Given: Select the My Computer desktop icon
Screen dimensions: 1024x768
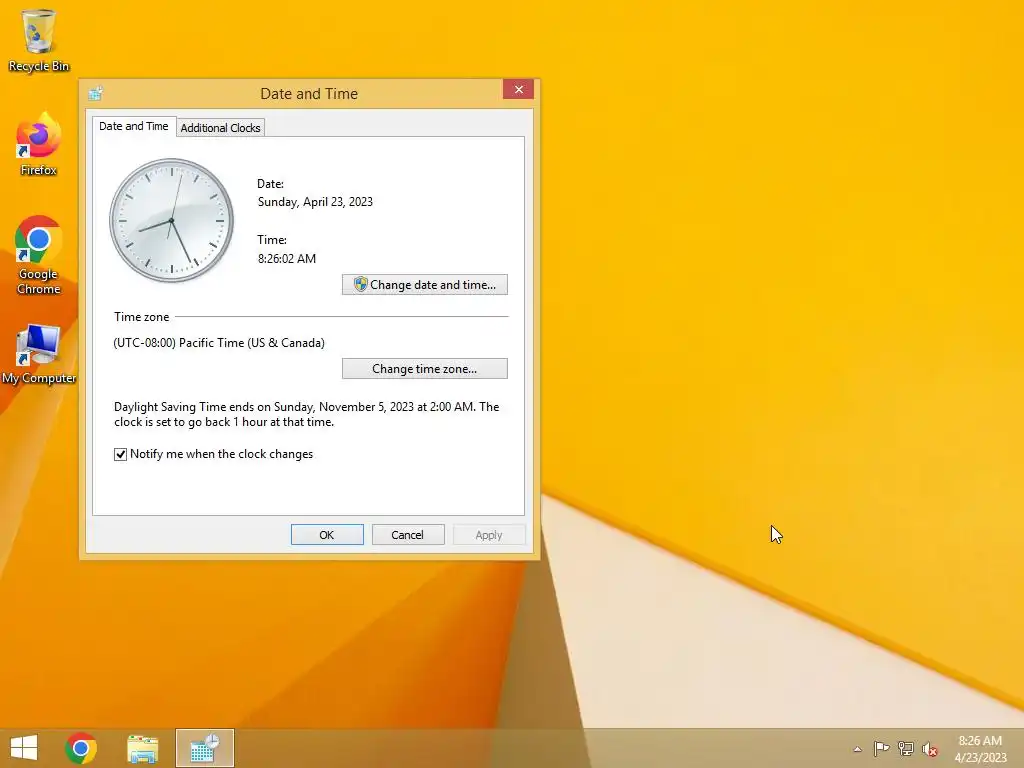Looking at the screenshot, I should tap(39, 353).
